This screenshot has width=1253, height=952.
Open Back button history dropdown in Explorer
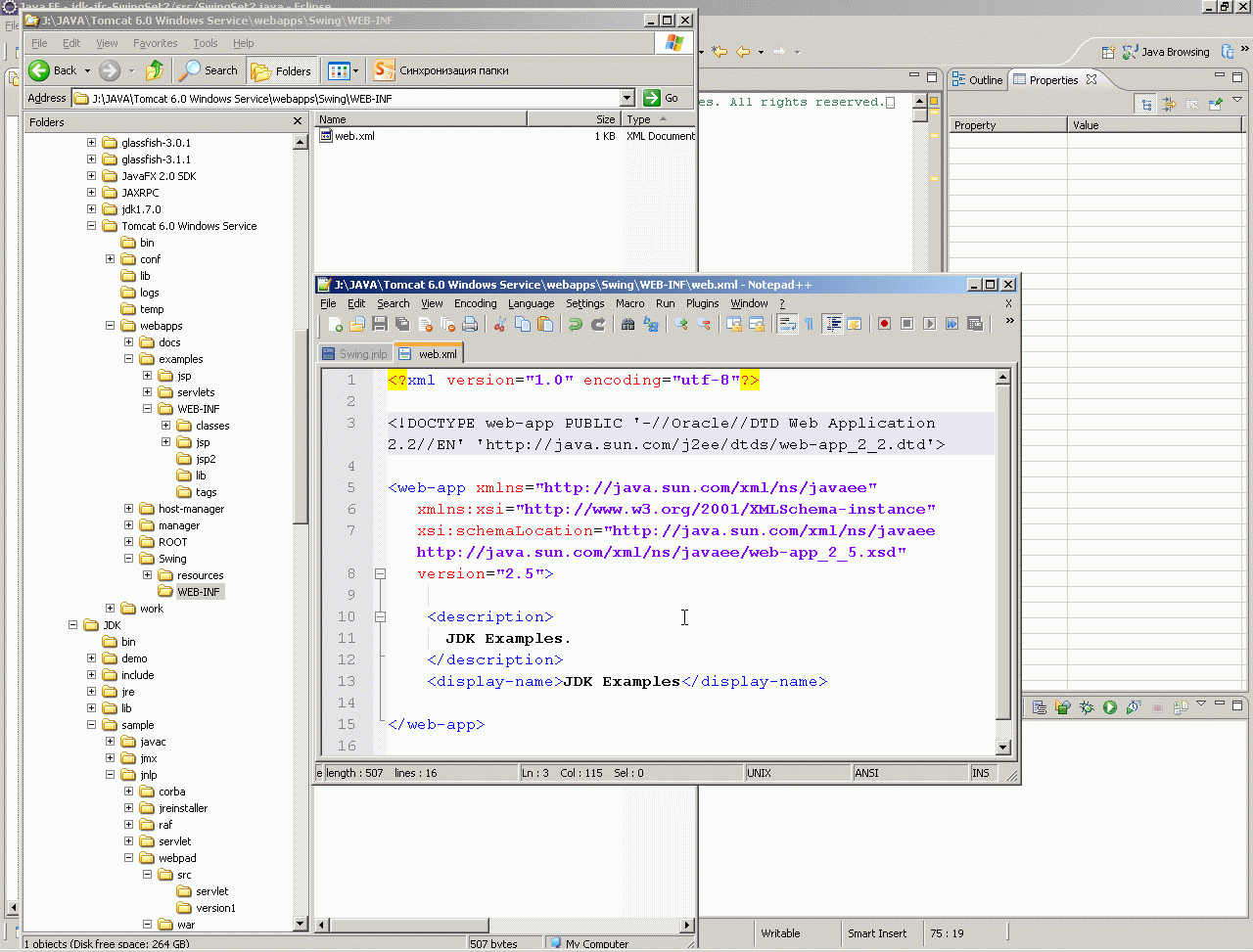tap(87, 70)
